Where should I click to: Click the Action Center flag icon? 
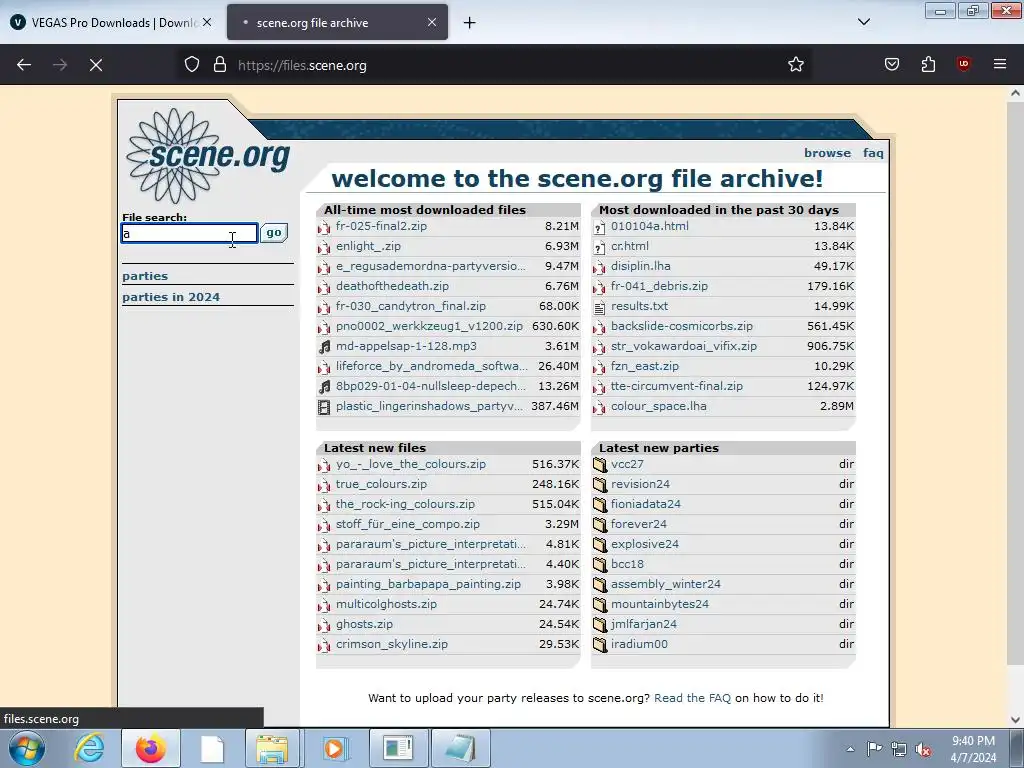[874, 749]
